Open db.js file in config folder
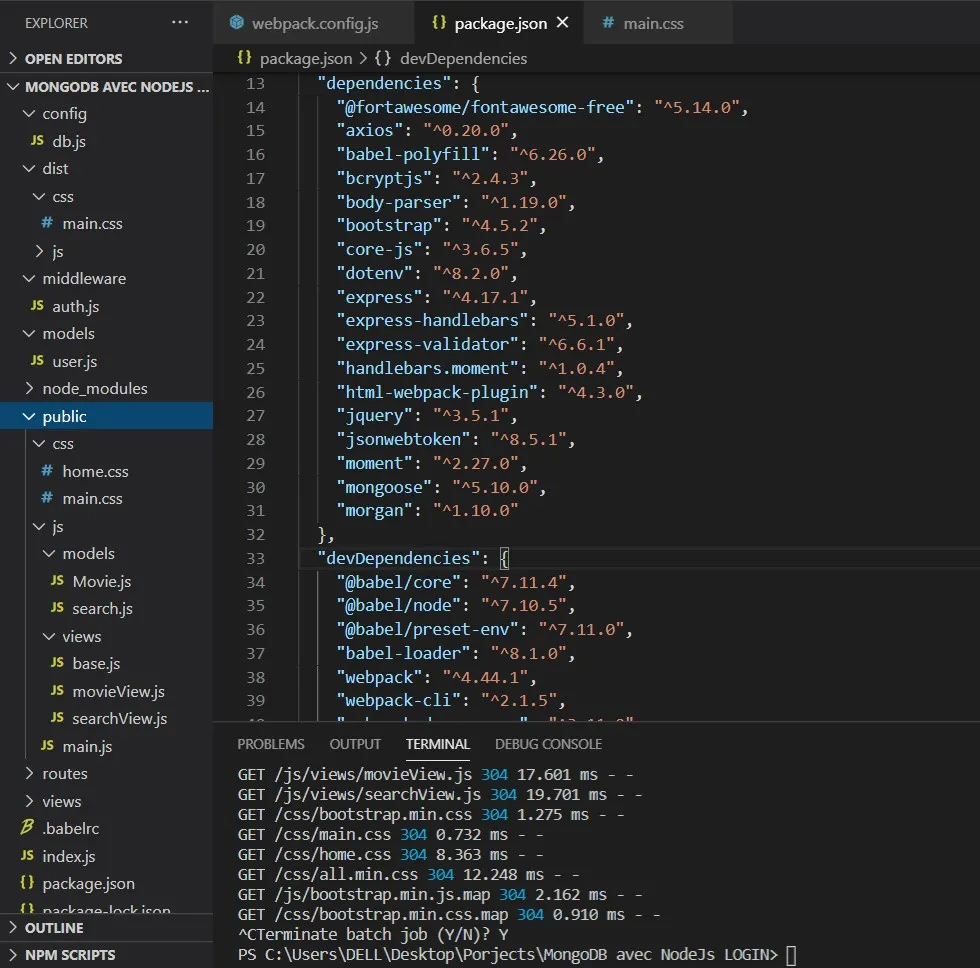This screenshot has width=980, height=968. 67,141
